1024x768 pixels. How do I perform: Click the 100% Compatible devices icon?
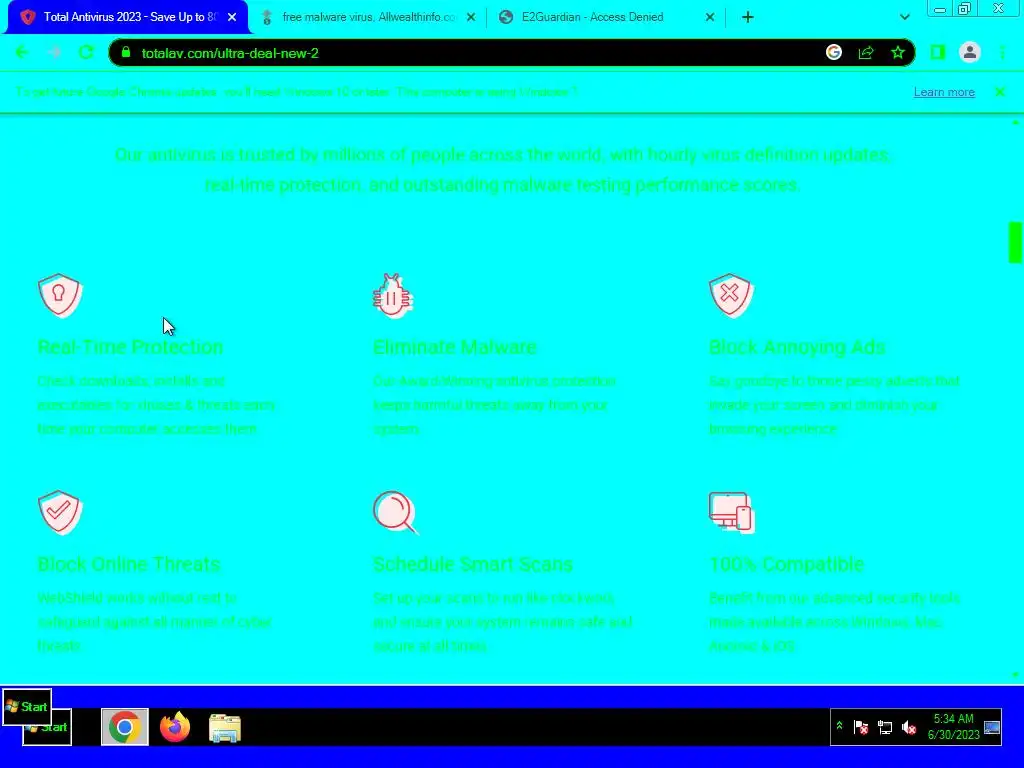point(731,512)
